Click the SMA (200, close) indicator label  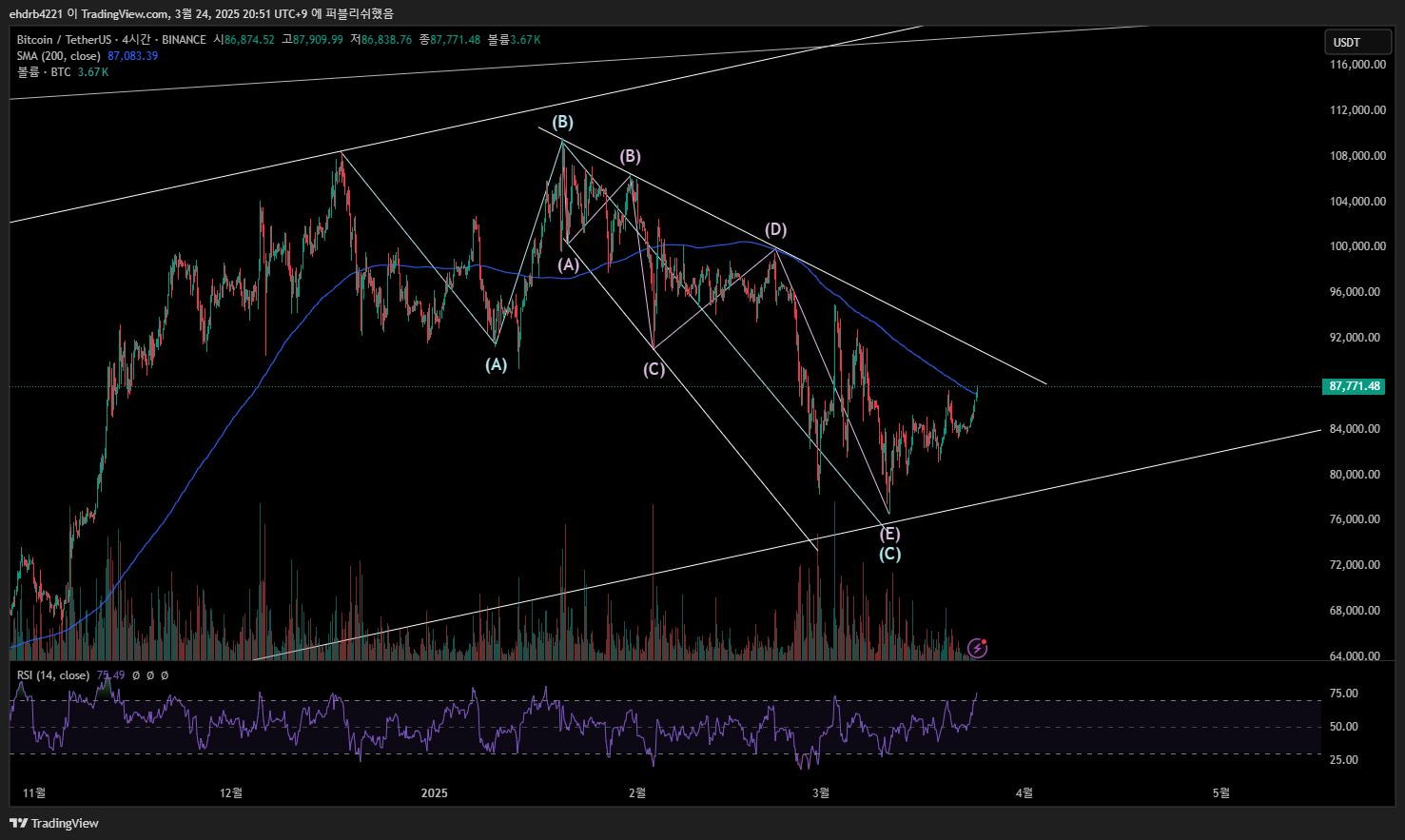[x=58, y=56]
